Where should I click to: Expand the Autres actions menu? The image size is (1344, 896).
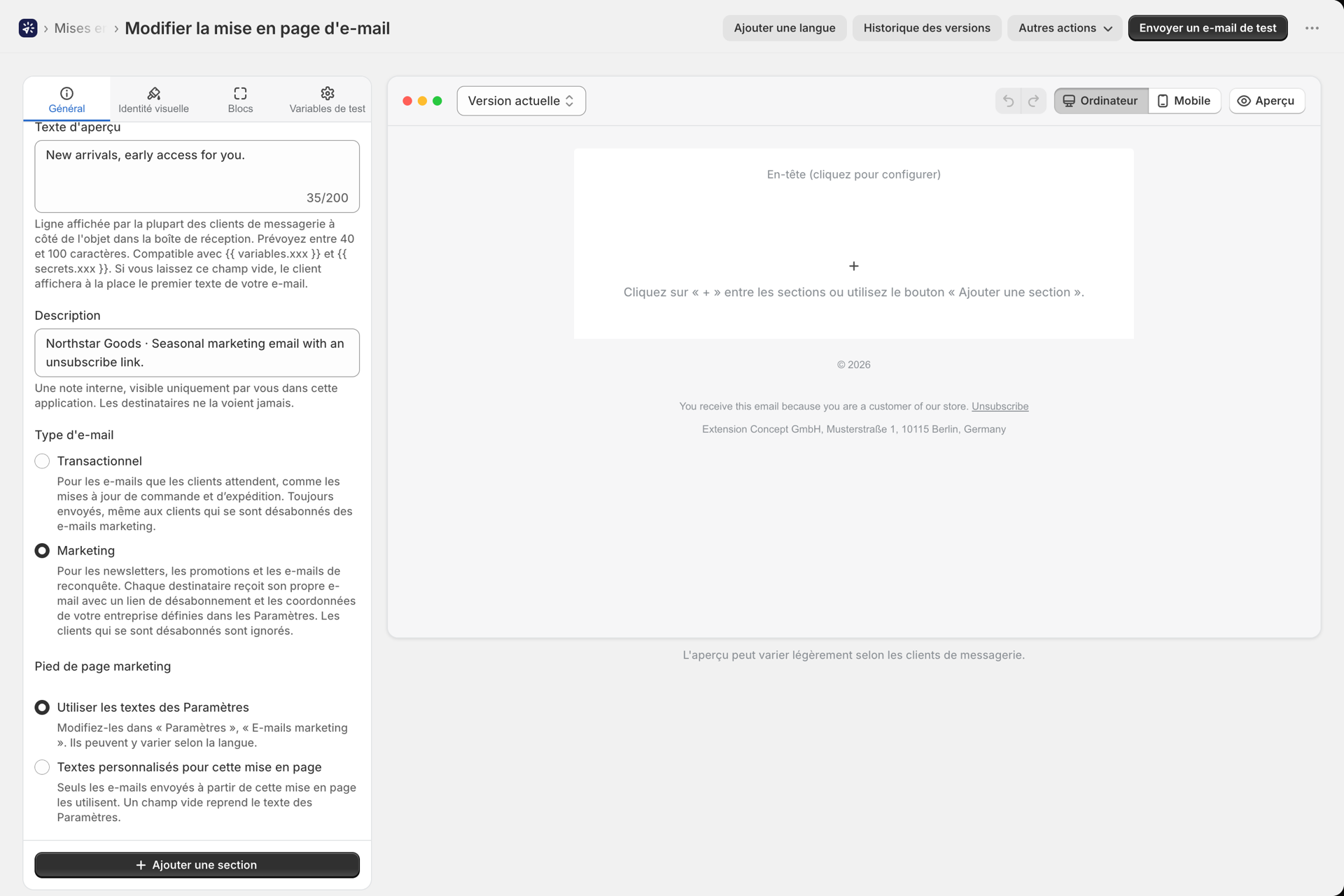point(1065,28)
